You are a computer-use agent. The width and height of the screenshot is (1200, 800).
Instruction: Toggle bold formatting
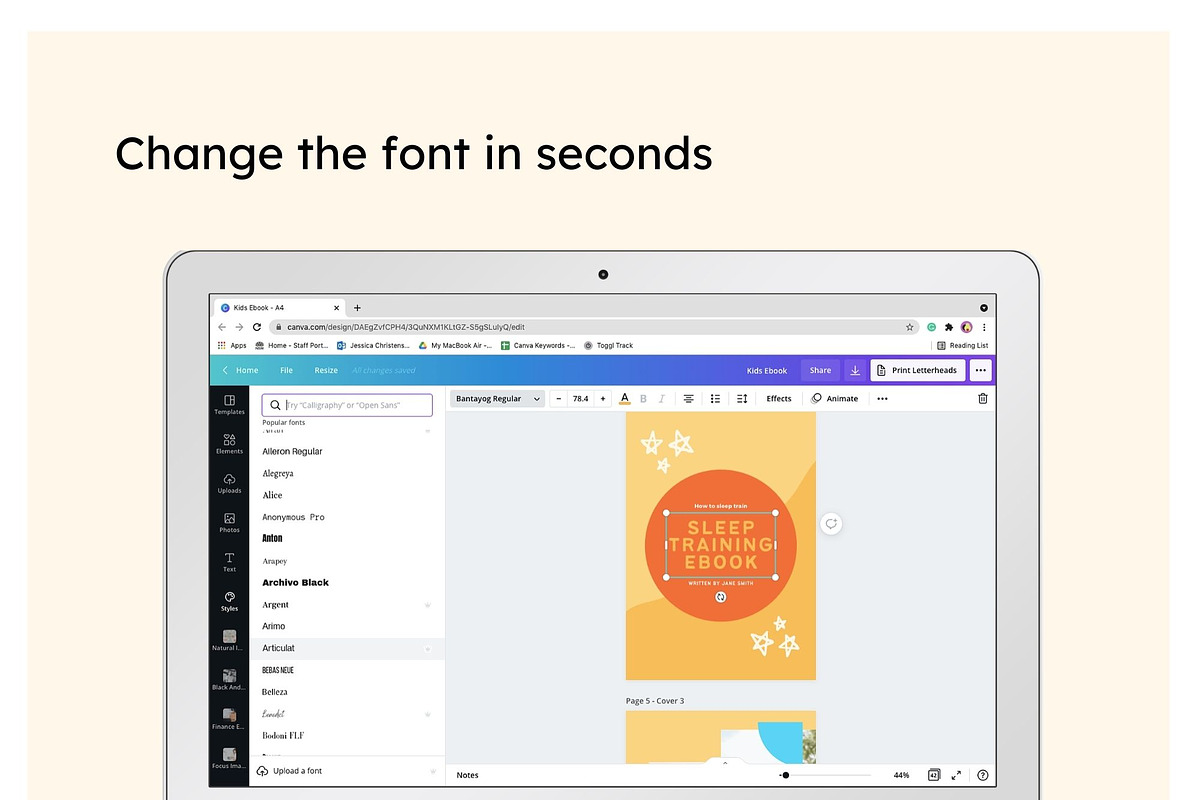click(x=643, y=398)
